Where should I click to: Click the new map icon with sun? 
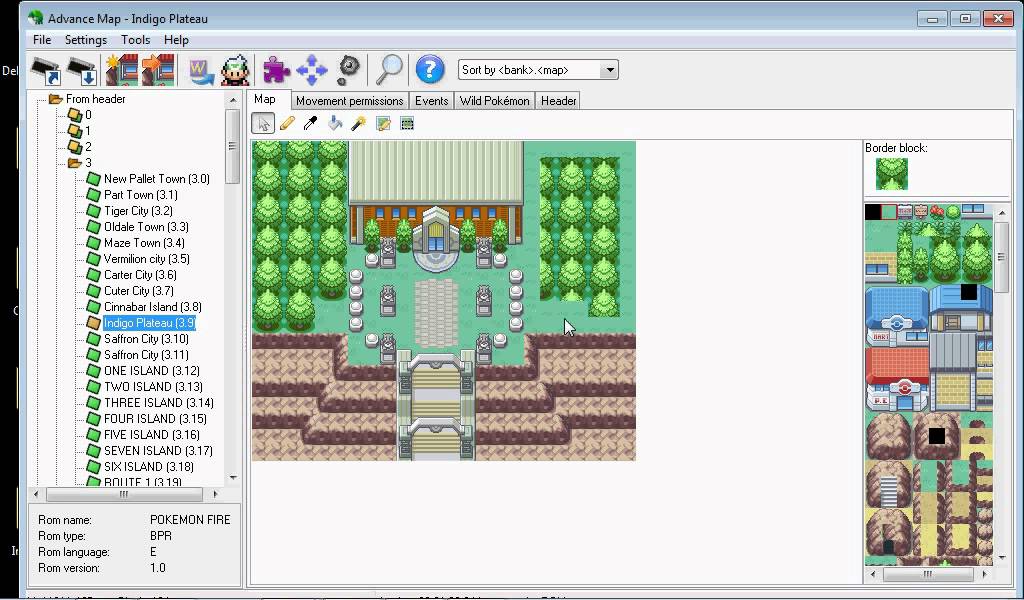pos(122,71)
